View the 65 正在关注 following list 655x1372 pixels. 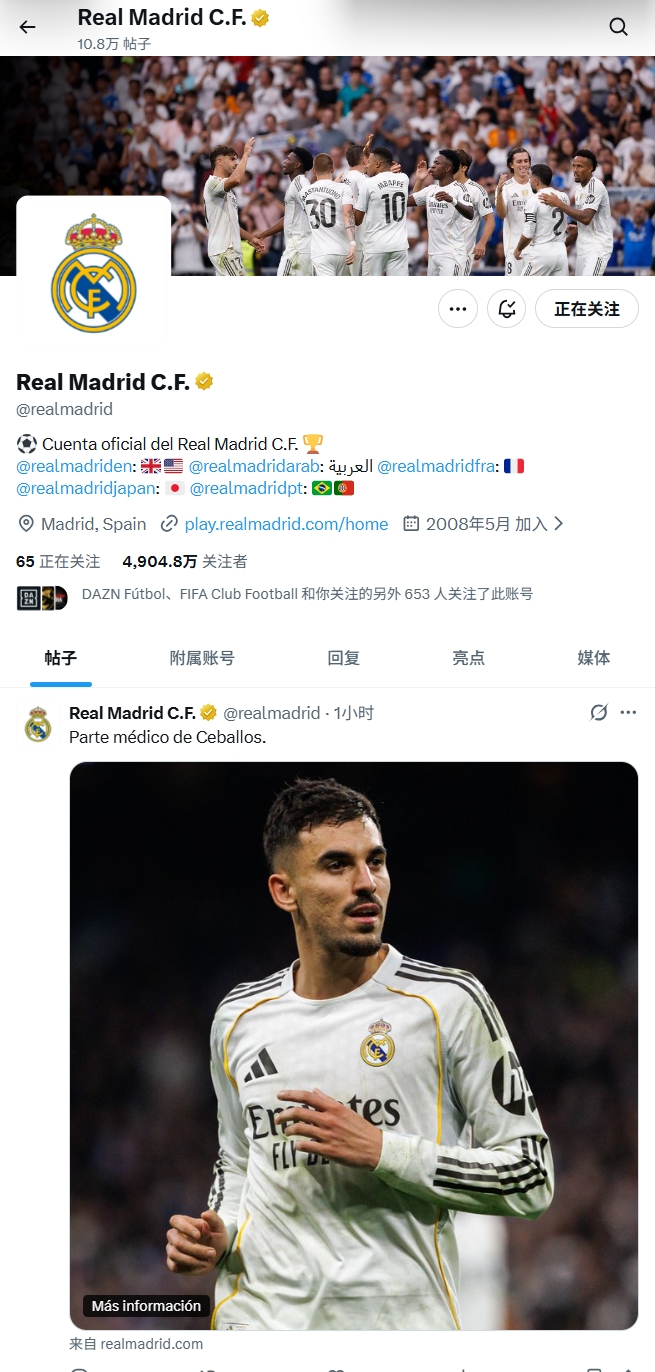click(58, 562)
